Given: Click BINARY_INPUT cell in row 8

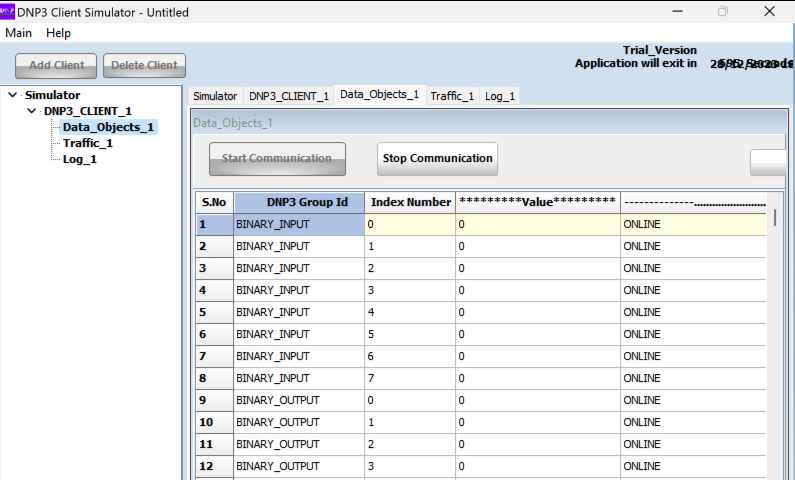Looking at the screenshot, I should (x=299, y=379).
